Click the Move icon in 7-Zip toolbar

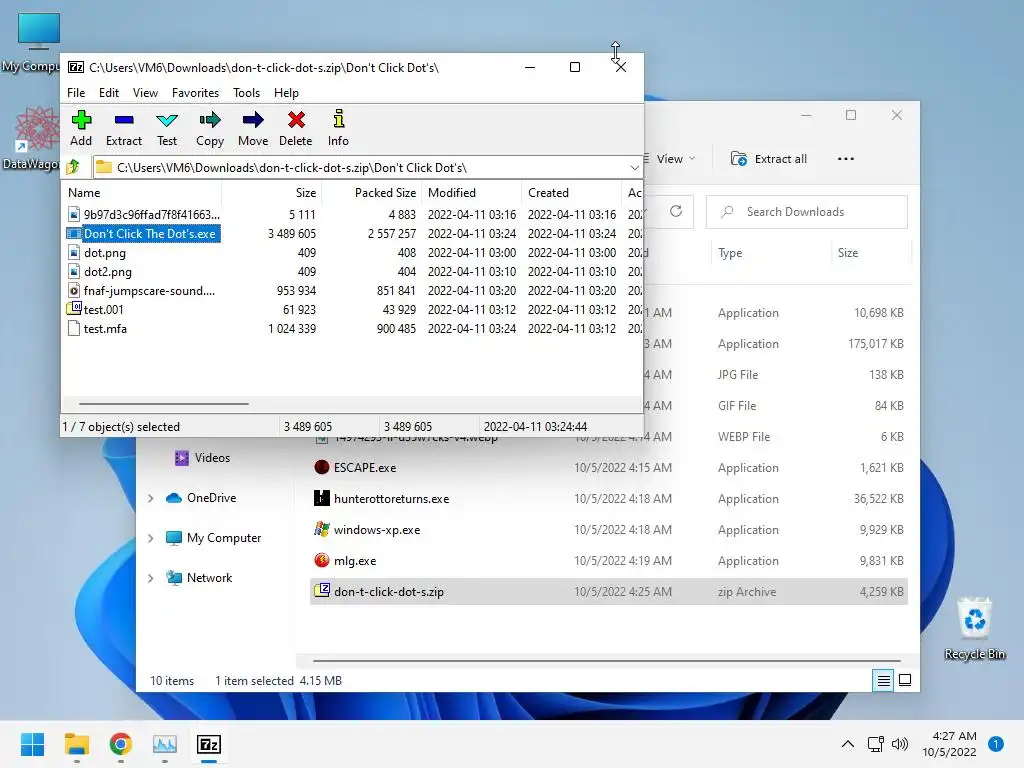click(x=253, y=120)
